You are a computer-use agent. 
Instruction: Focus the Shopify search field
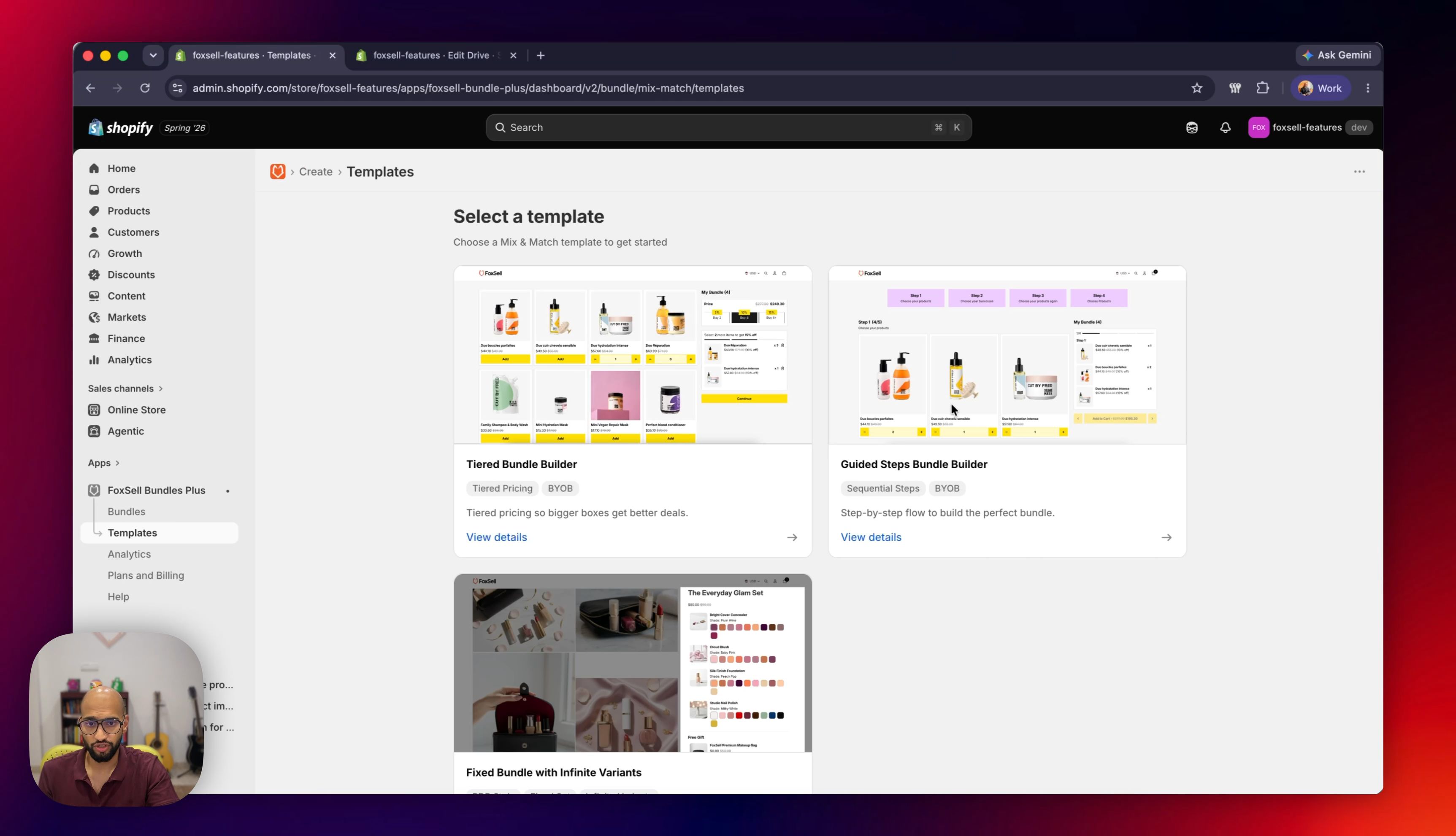coord(728,127)
